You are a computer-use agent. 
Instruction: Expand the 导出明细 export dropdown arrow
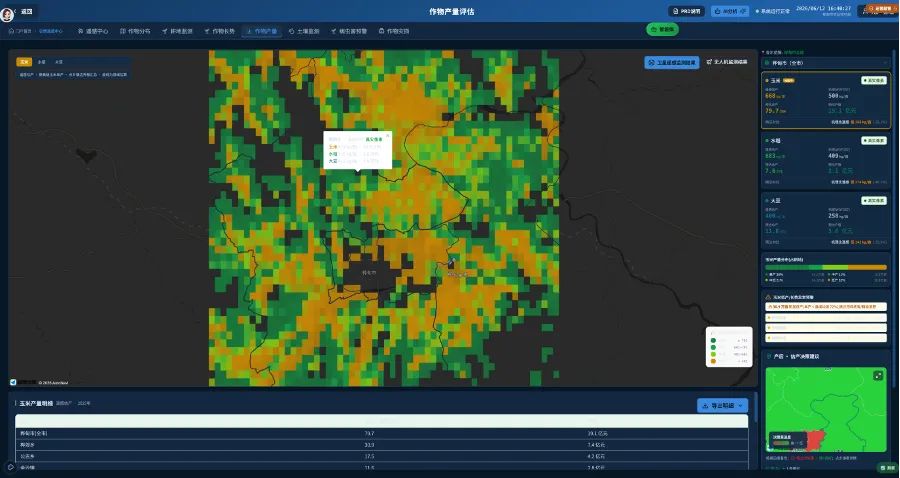click(x=740, y=406)
